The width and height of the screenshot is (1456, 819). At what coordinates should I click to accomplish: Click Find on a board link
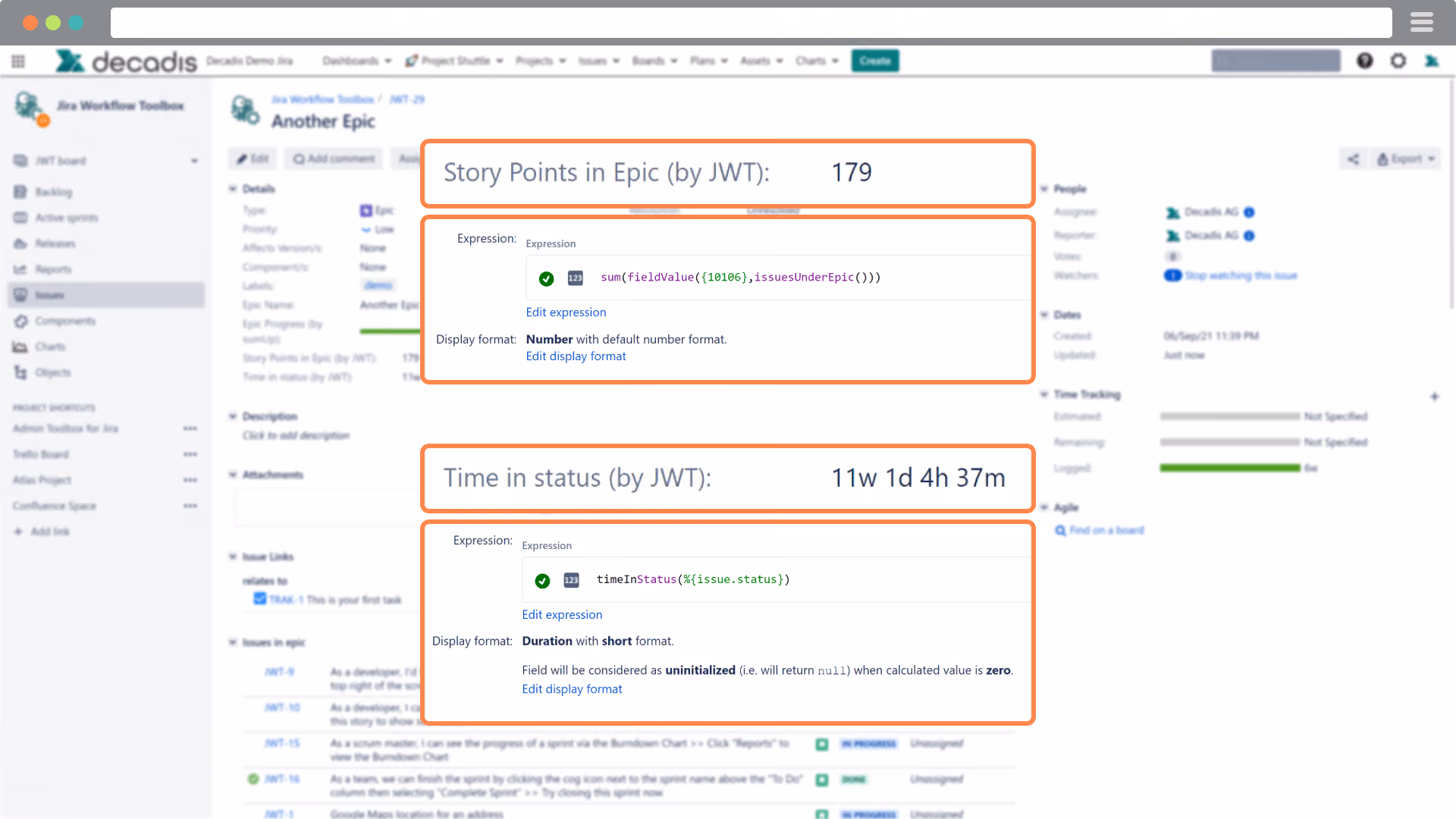tap(1106, 530)
